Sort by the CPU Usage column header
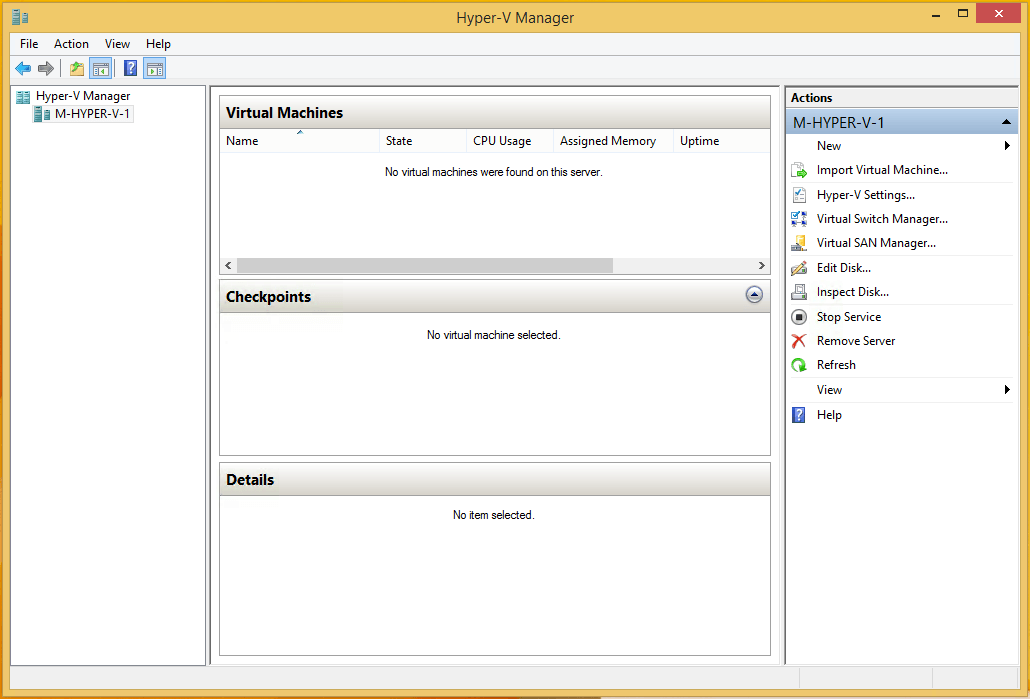The width and height of the screenshot is (1030, 699). (510, 141)
